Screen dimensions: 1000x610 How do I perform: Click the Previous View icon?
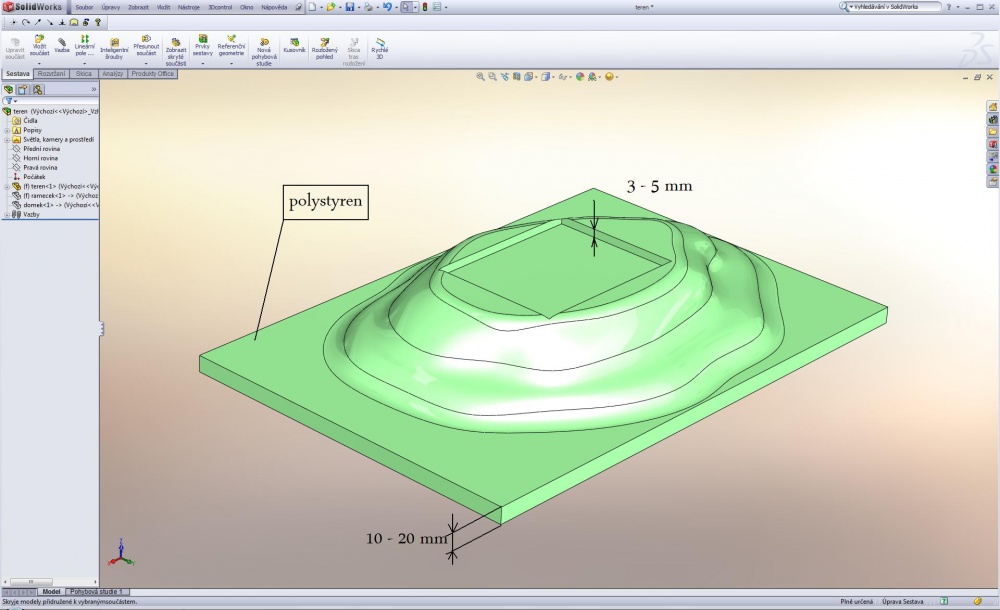pyautogui.click(x=504, y=77)
